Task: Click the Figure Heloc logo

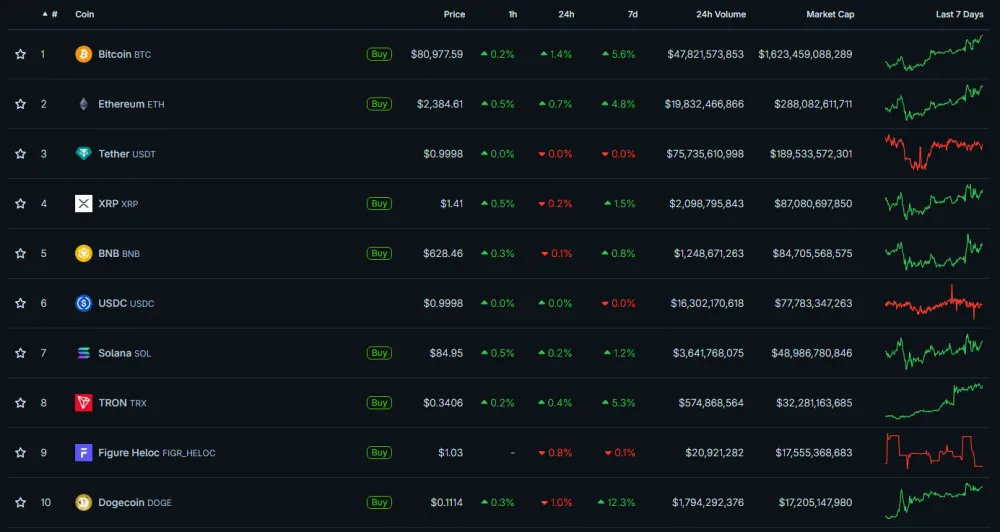Action: tap(84, 452)
